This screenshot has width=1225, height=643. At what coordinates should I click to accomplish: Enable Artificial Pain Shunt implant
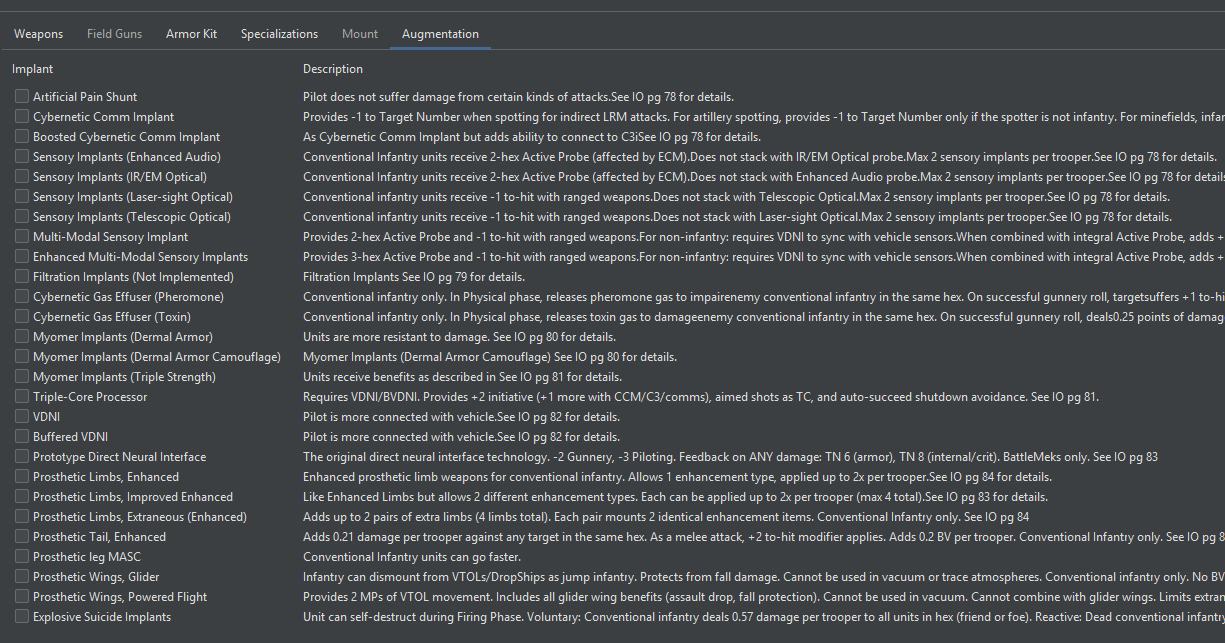(22, 97)
